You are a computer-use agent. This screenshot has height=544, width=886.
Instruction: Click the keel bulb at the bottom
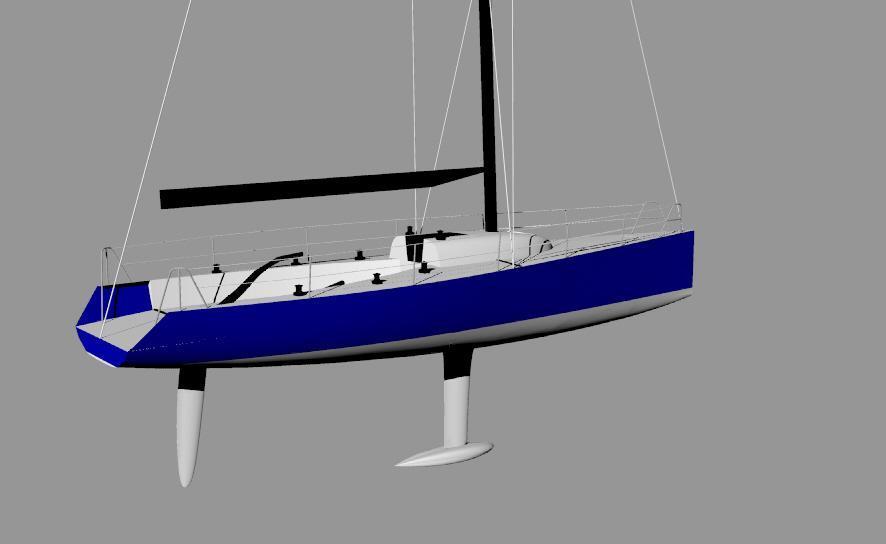coord(445,455)
